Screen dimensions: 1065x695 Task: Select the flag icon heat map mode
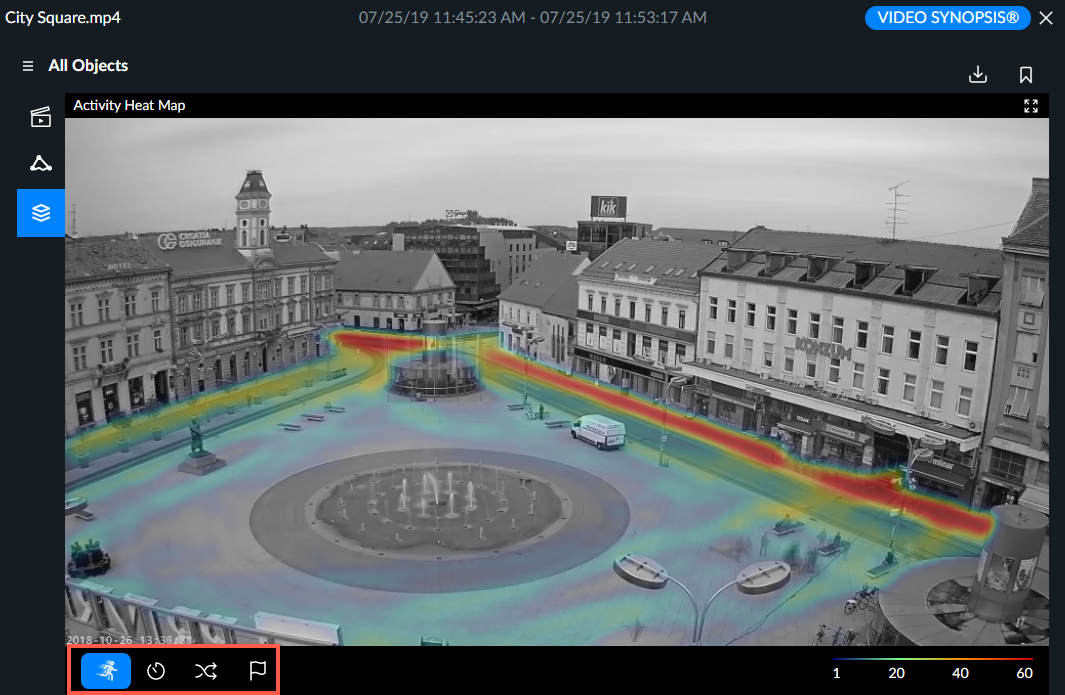point(257,671)
